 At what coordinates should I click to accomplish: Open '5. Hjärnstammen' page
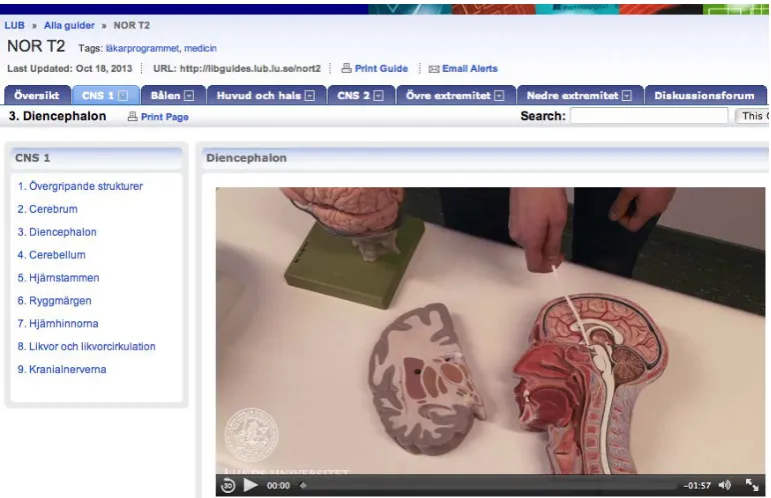(59, 278)
